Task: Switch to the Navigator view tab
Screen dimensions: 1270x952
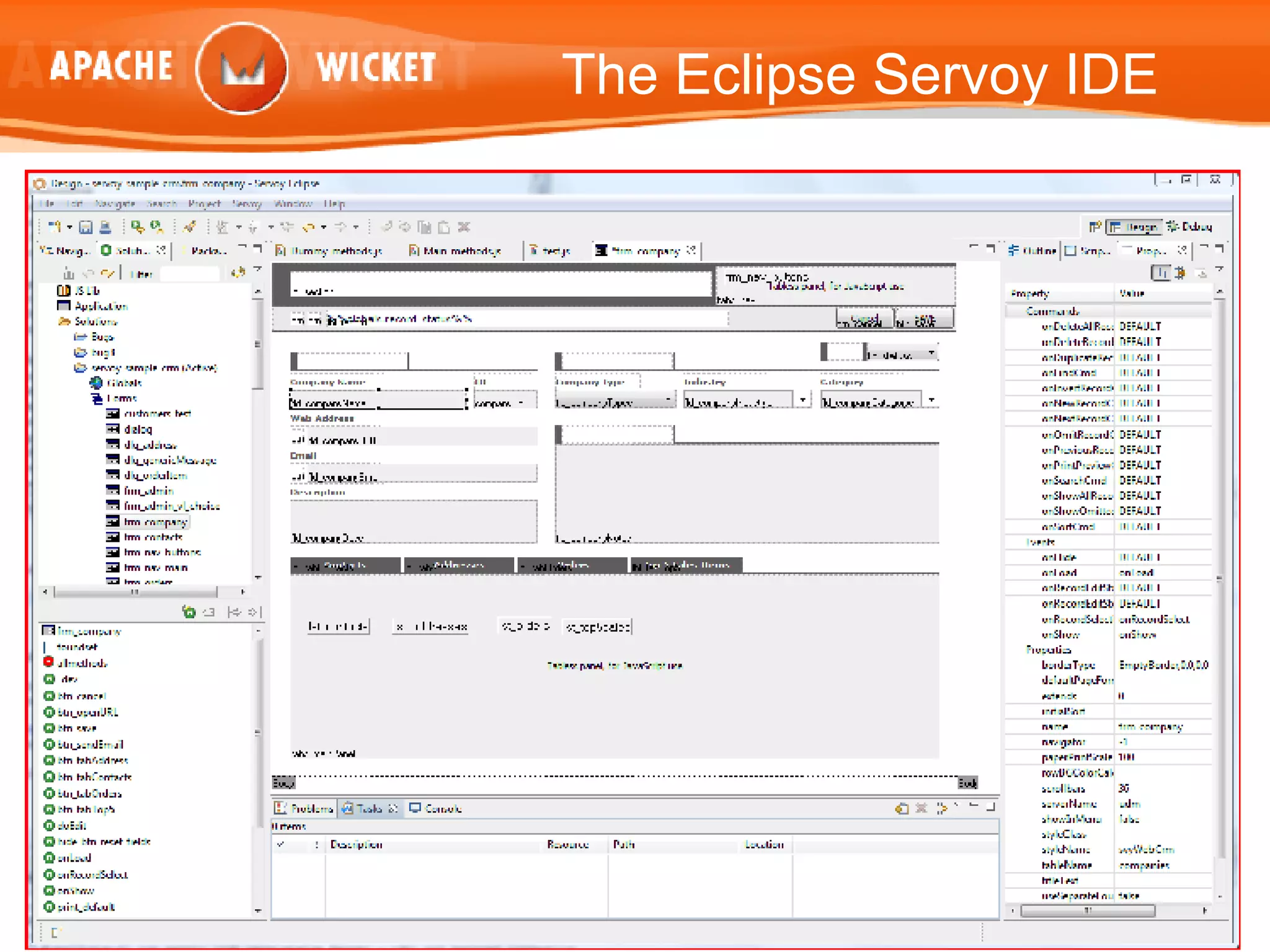Action: pyautogui.click(x=65, y=250)
